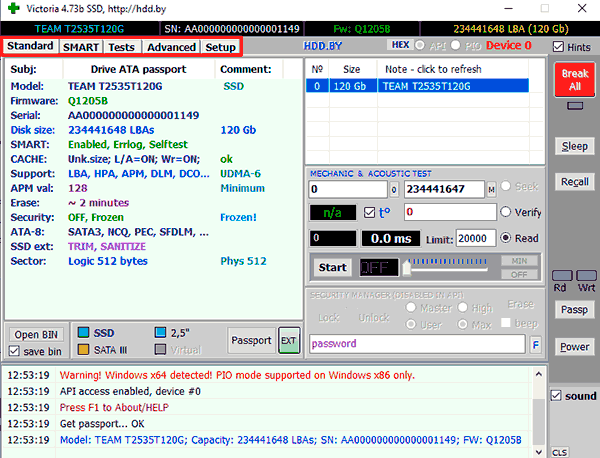
Task: Click the start LBA field containing 0
Action: 348,189
